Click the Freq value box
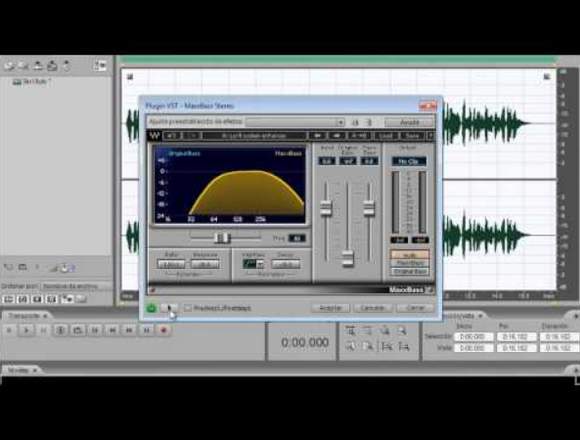 [x=297, y=238]
